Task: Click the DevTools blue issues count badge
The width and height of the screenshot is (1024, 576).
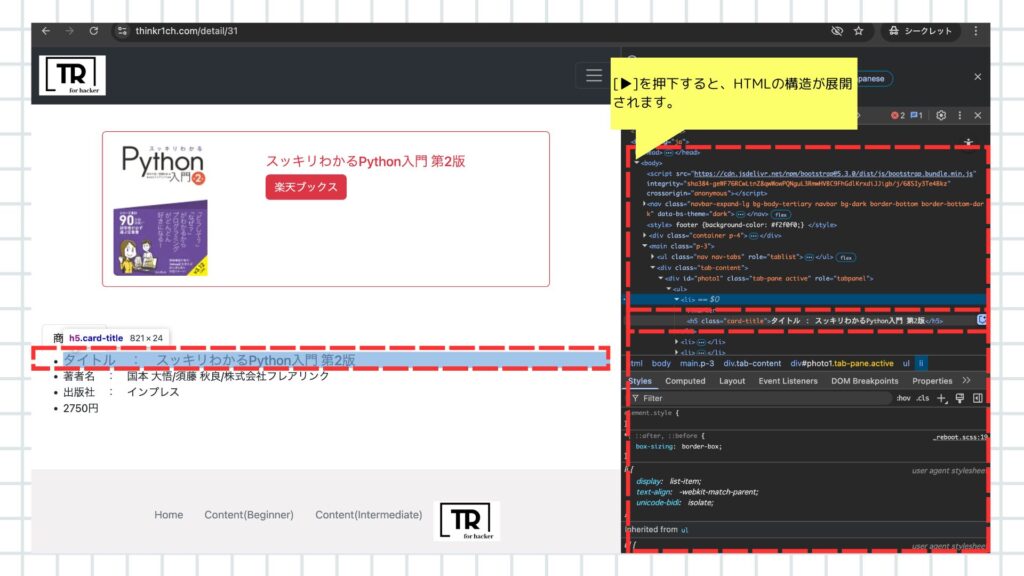Action: click(x=916, y=115)
